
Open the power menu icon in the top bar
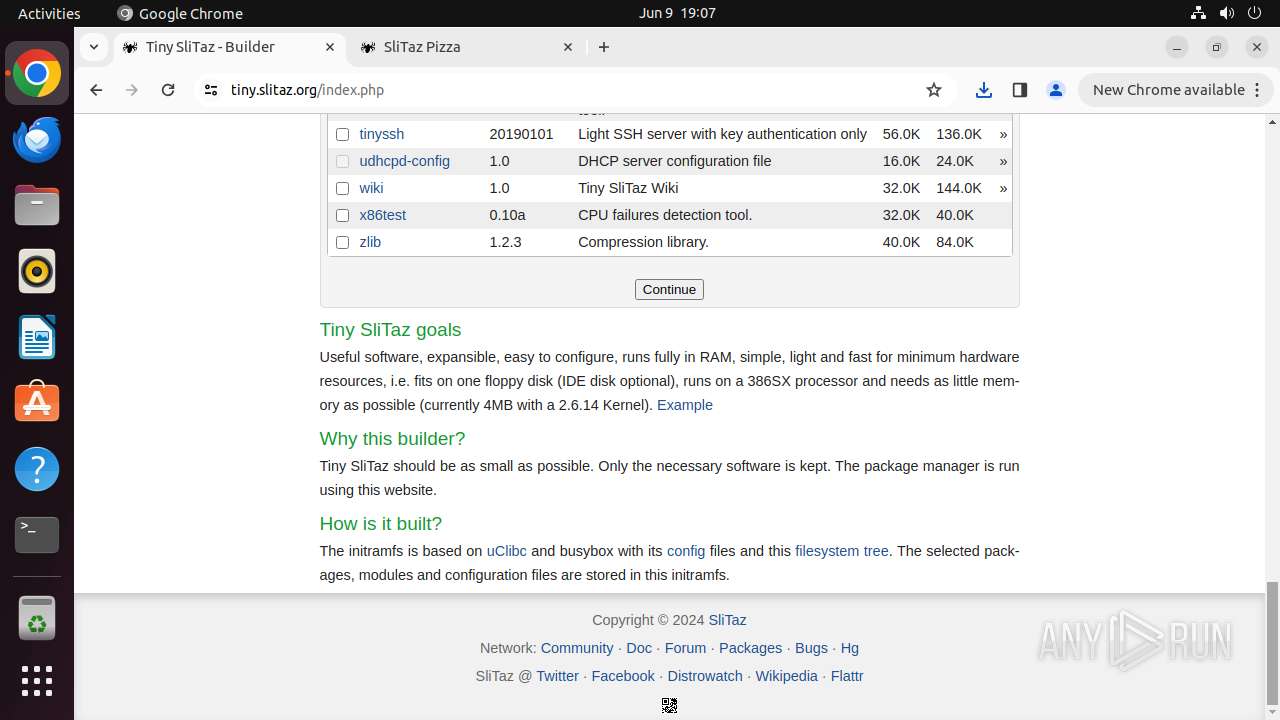(x=1255, y=13)
